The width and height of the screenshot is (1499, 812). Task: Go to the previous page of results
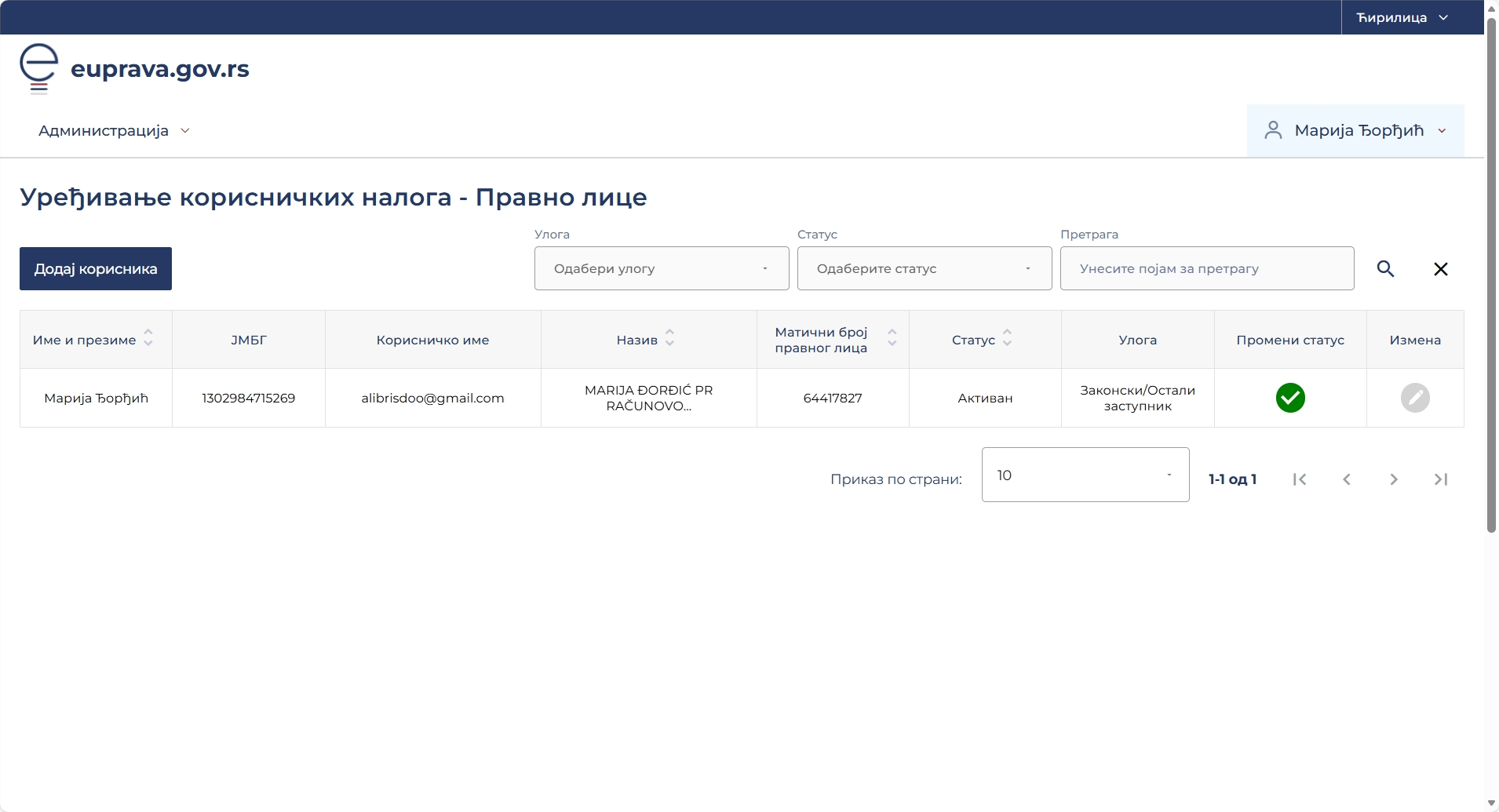coord(1346,479)
